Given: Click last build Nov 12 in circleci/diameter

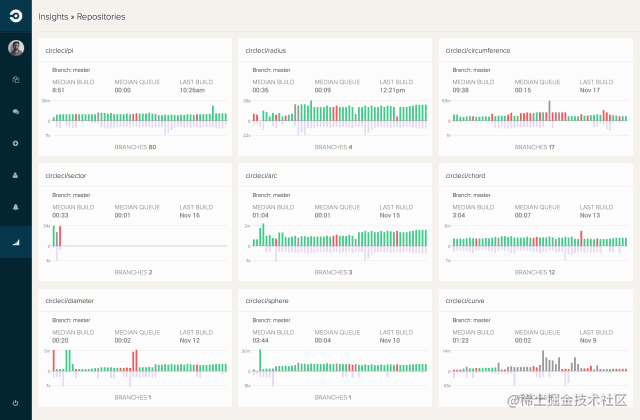Looking at the screenshot, I should point(190,340).
